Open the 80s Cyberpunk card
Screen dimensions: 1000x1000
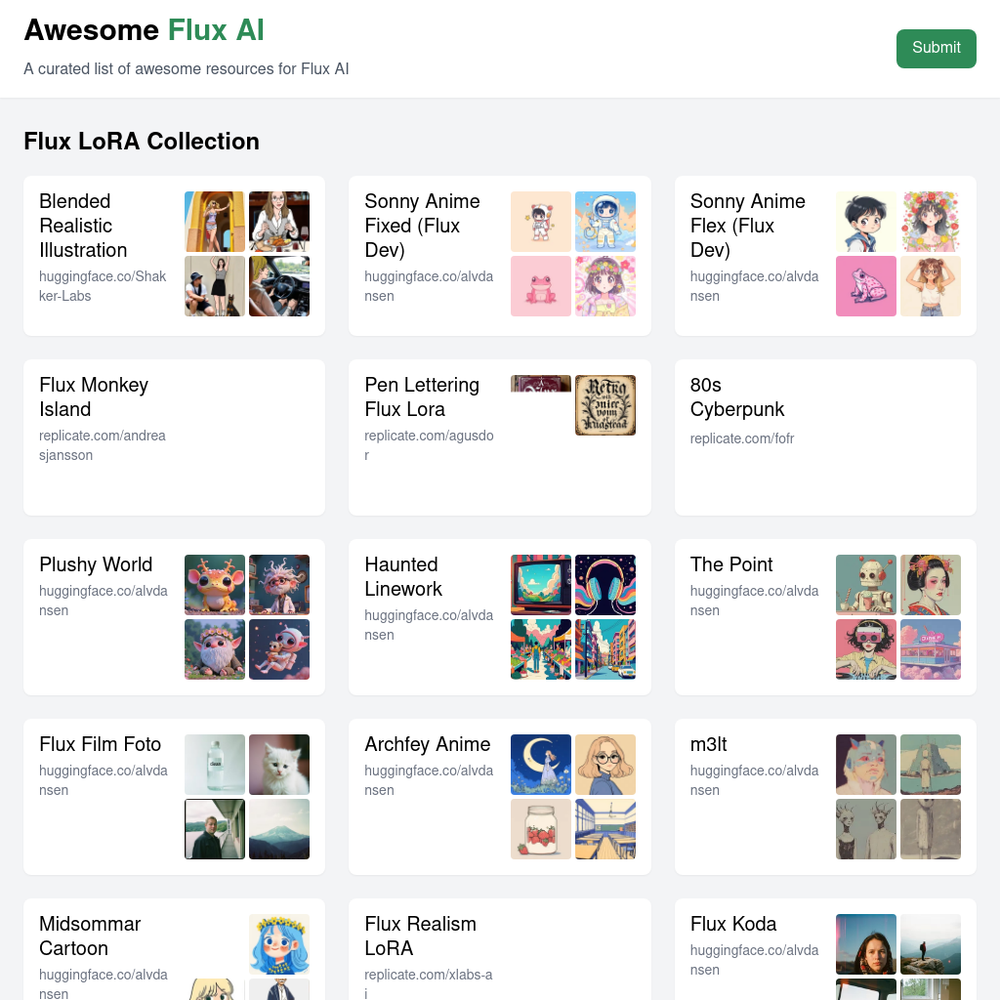(x=825, y=438)
